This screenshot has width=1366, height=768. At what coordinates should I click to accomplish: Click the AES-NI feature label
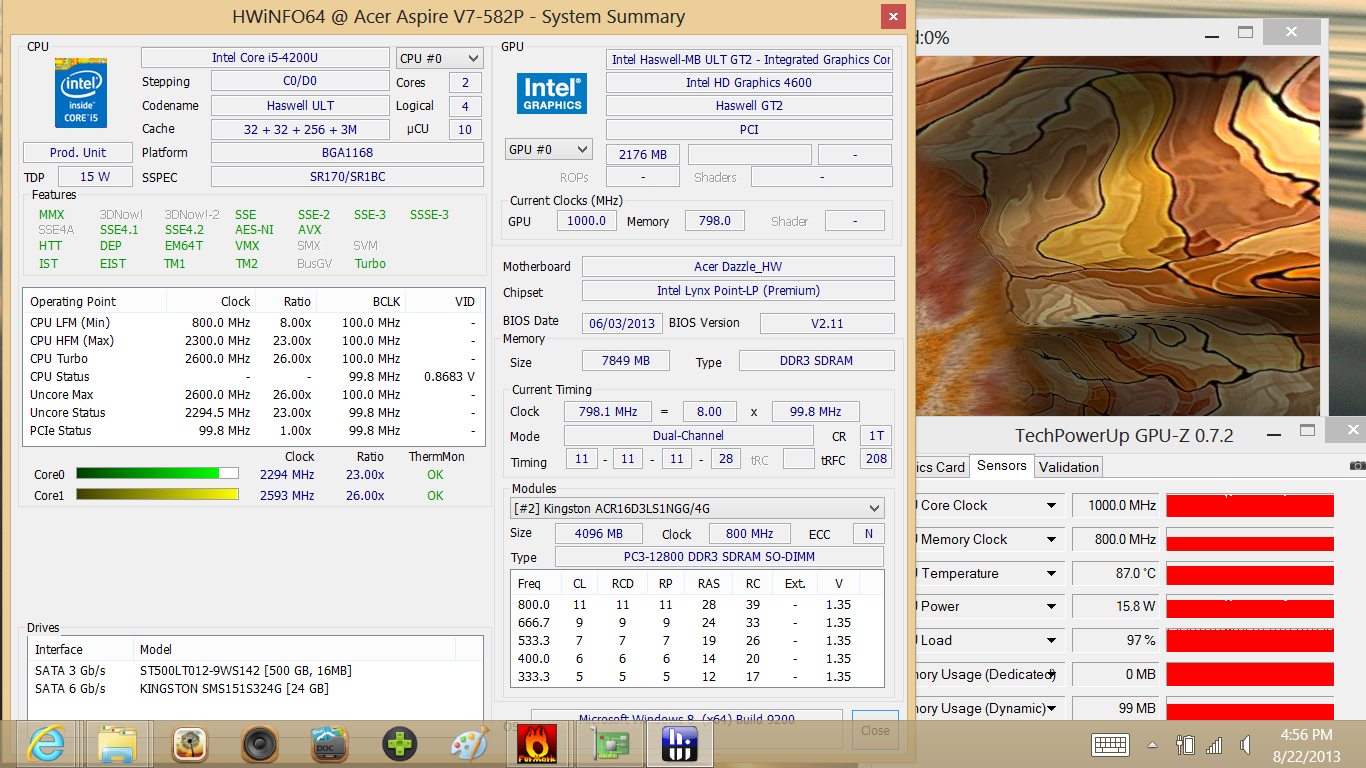click(x=254, y=230)
